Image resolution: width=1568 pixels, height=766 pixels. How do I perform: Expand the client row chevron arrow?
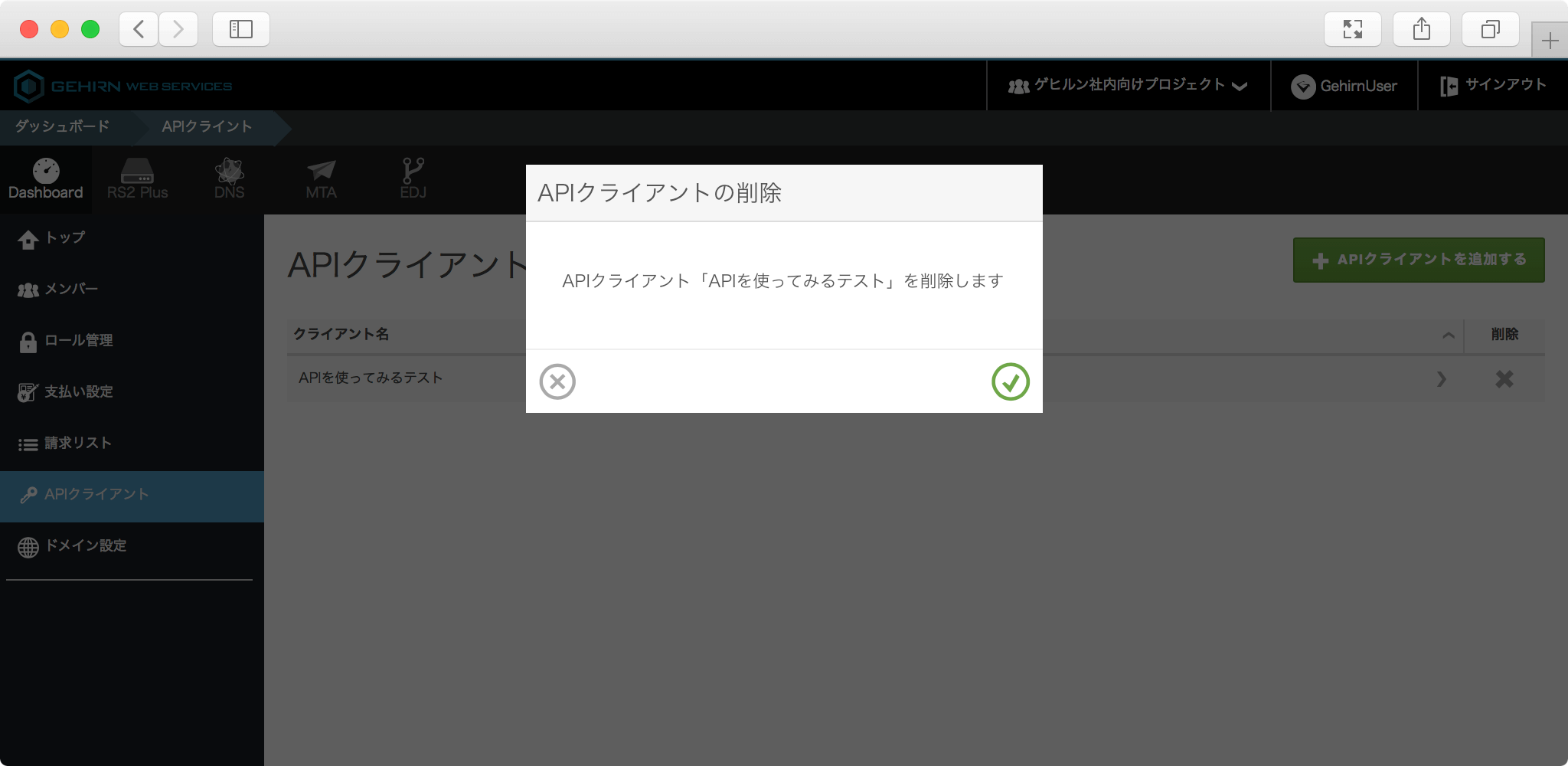coord(1442,379)
